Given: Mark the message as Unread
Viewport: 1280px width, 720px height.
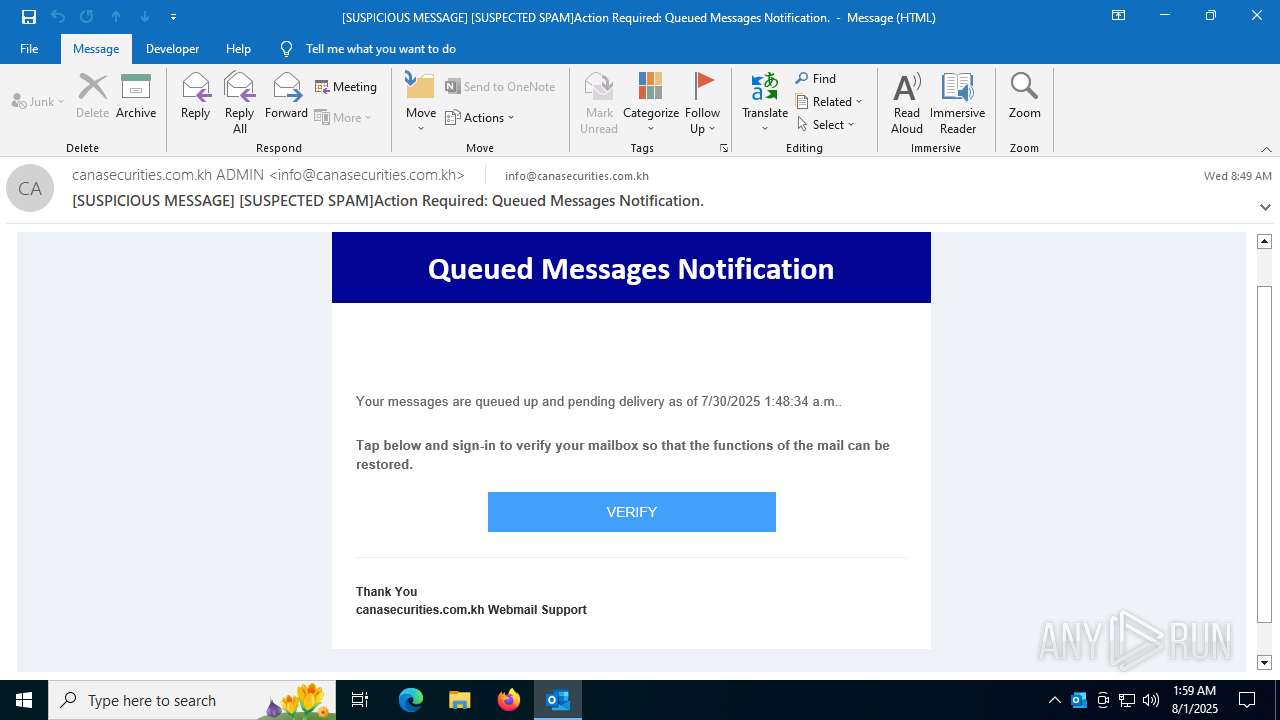Looking at the screenshot, I should pyautogui.click(x=599, y=103).
